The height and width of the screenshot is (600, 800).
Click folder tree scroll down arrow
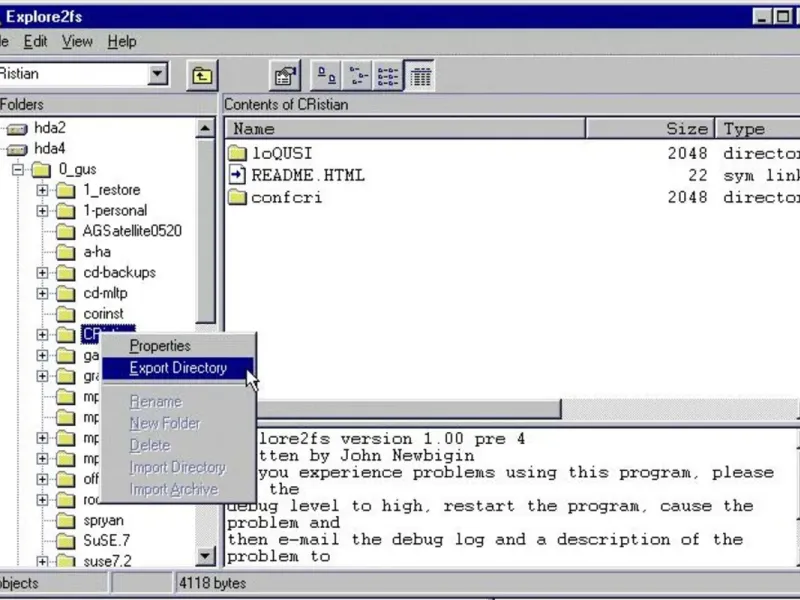point(205,556)
